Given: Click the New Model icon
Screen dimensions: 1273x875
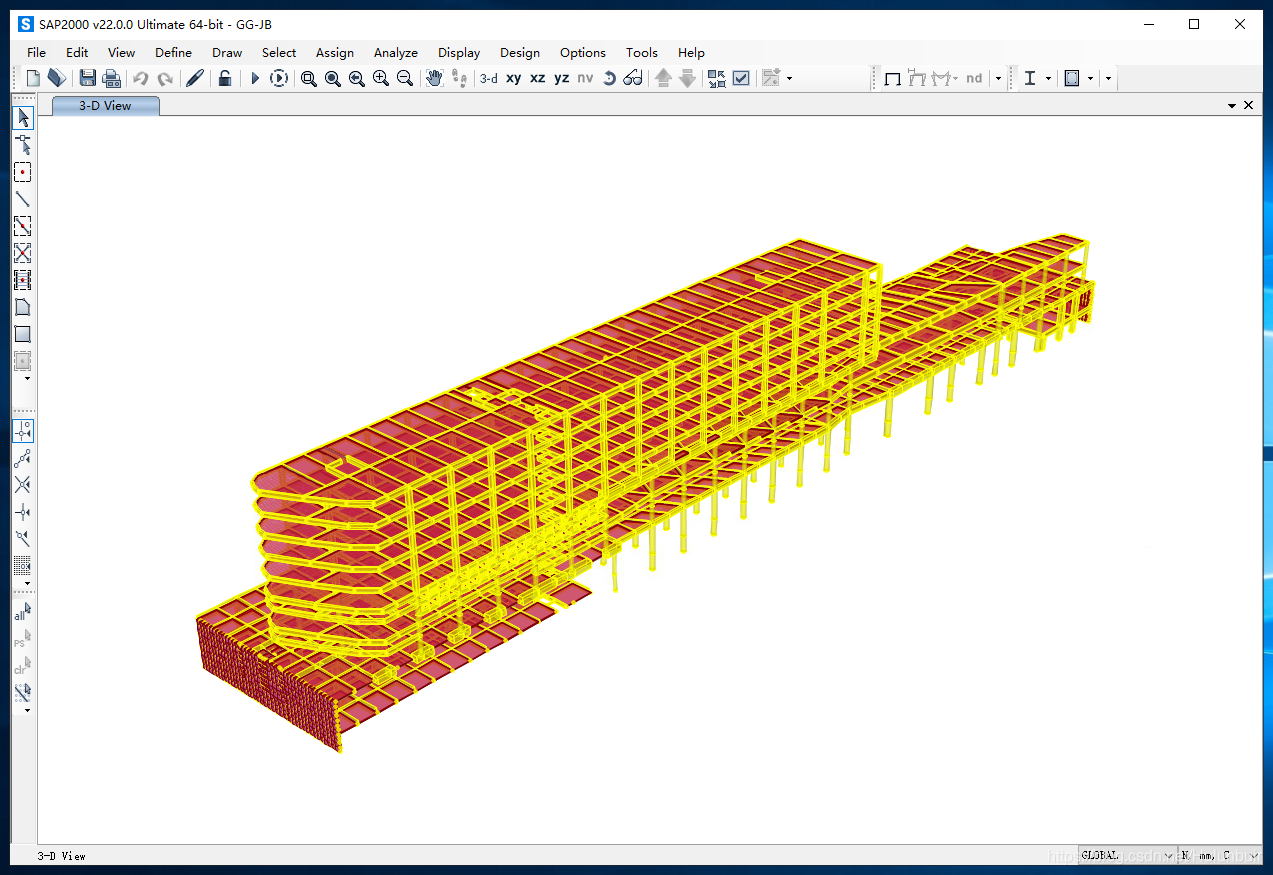Looking at the screenshot, I should 33,78.
